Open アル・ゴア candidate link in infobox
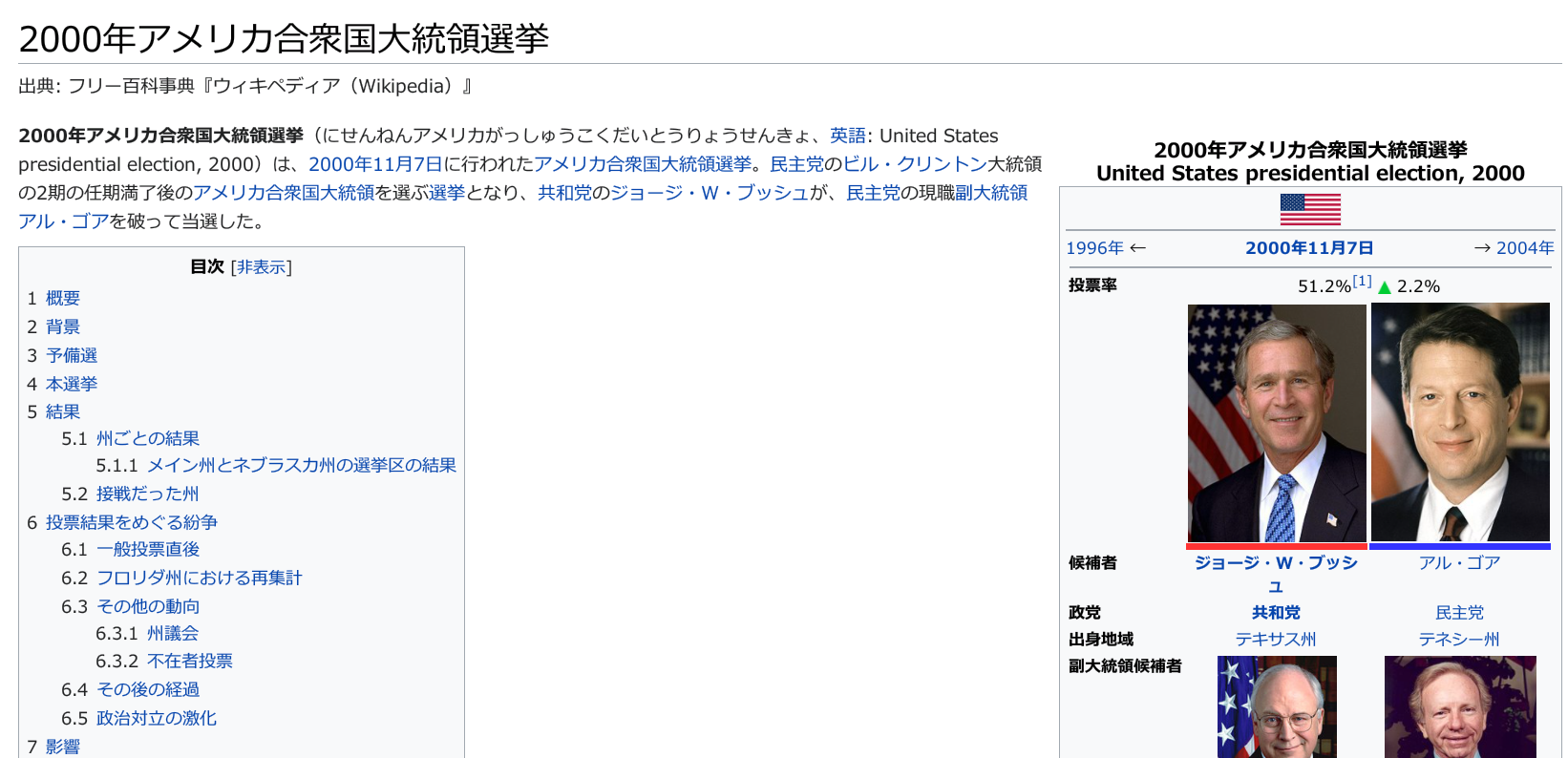 click(1459, 563)
